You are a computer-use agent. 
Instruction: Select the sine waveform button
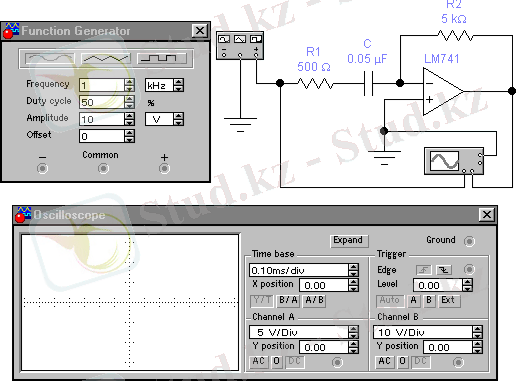tap(50, 59)
